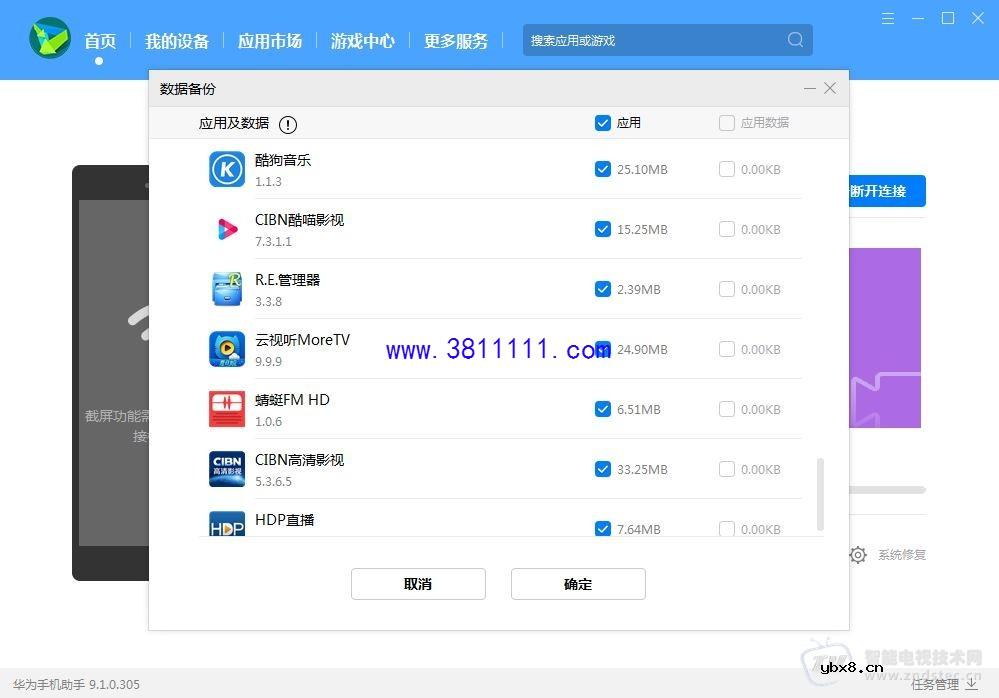
Task: Open the info icon beside 应用及数据
Action: pyautogui.click(x=288, y=124)
